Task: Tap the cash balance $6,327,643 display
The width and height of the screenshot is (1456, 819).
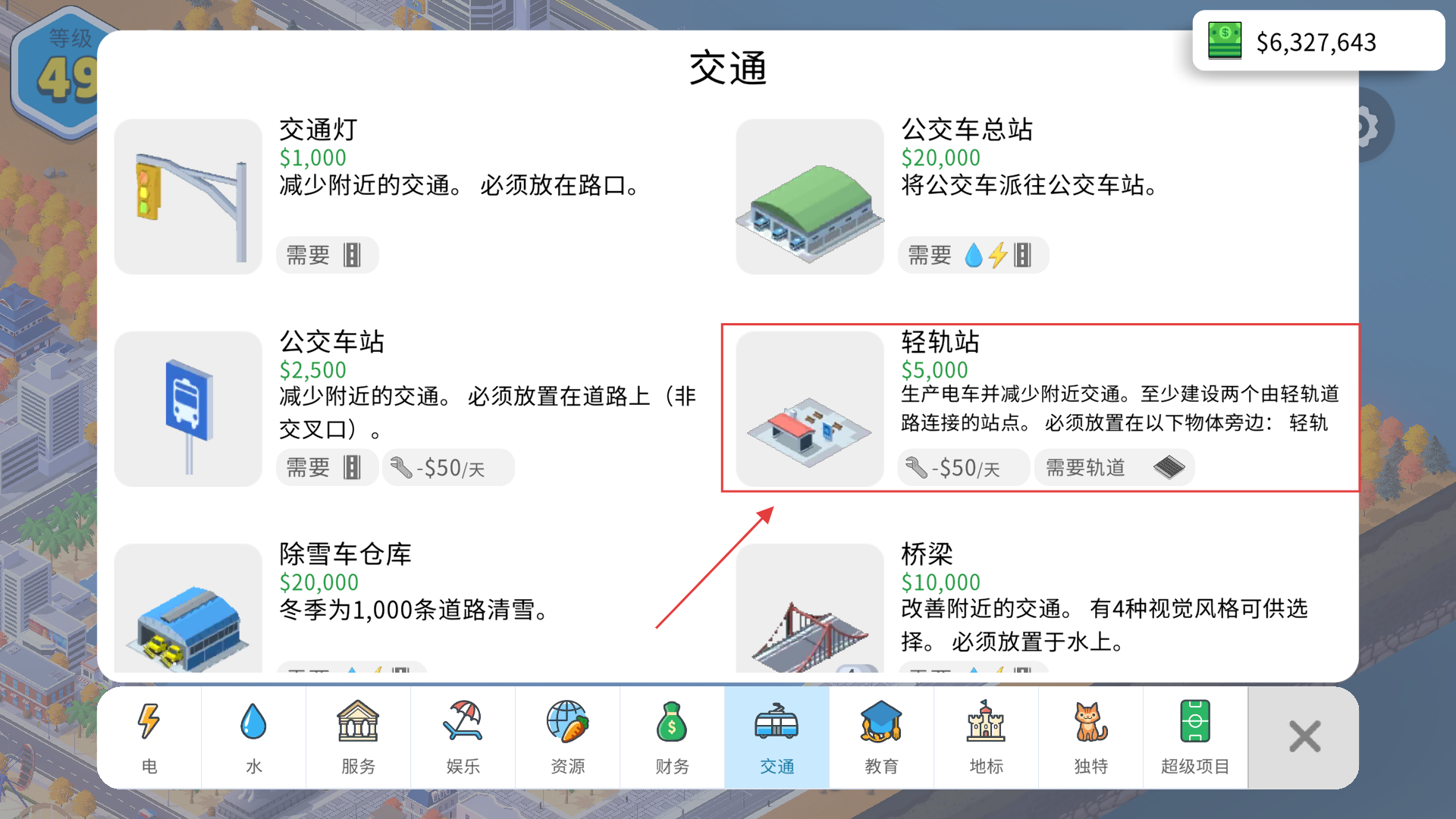Action: tap(1317, 42)
